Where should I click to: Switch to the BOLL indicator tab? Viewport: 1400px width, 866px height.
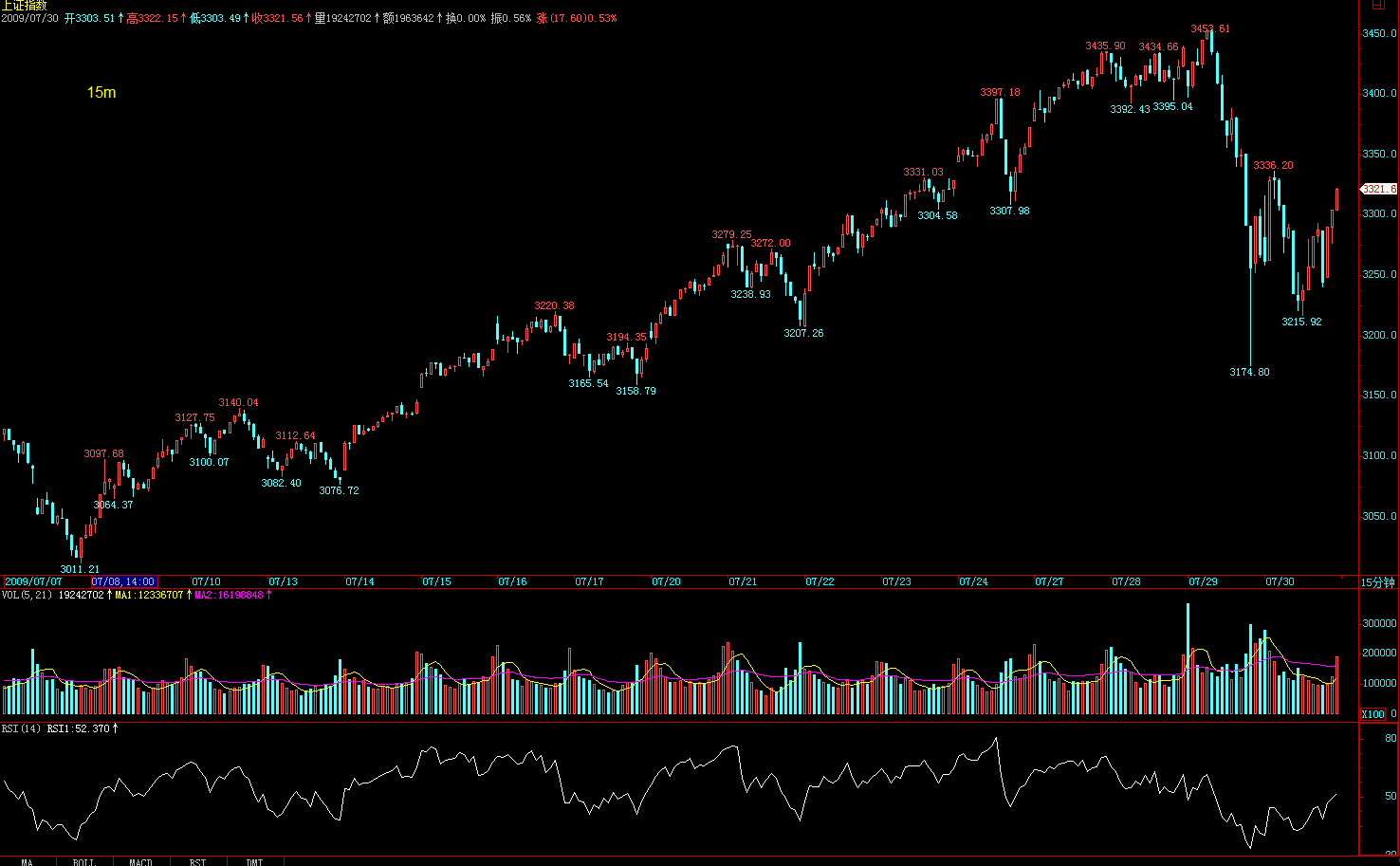pyautogui.click(x=84, y=861)
